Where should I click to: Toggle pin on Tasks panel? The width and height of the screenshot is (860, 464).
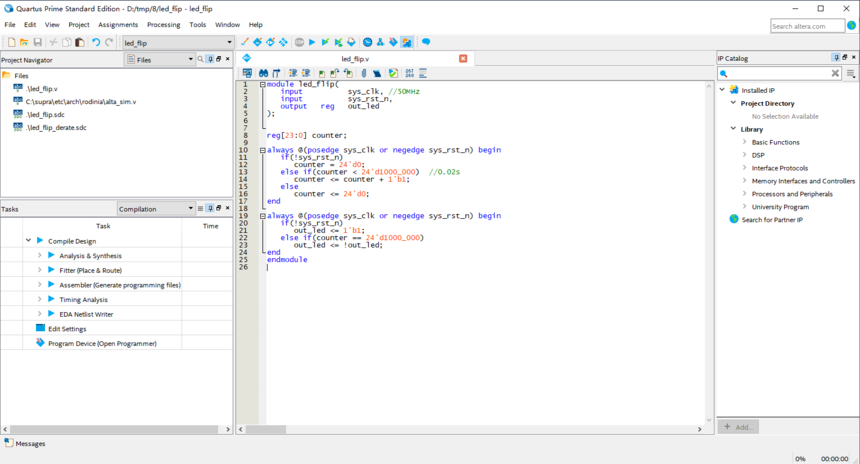coord(210,208)
